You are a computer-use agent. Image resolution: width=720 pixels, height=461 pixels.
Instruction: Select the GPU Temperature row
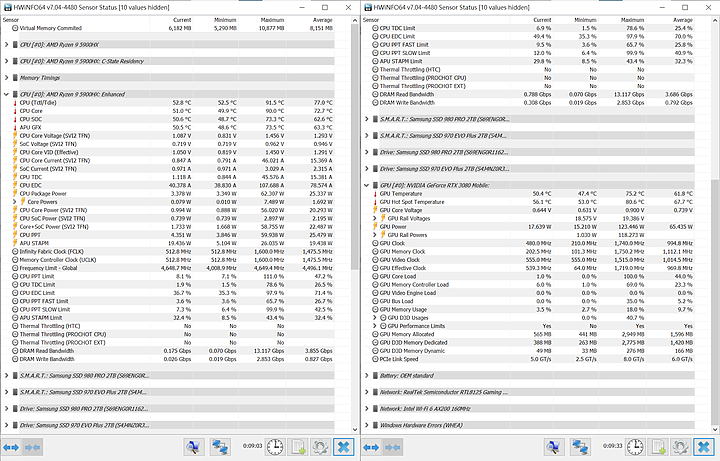(533, 194)
